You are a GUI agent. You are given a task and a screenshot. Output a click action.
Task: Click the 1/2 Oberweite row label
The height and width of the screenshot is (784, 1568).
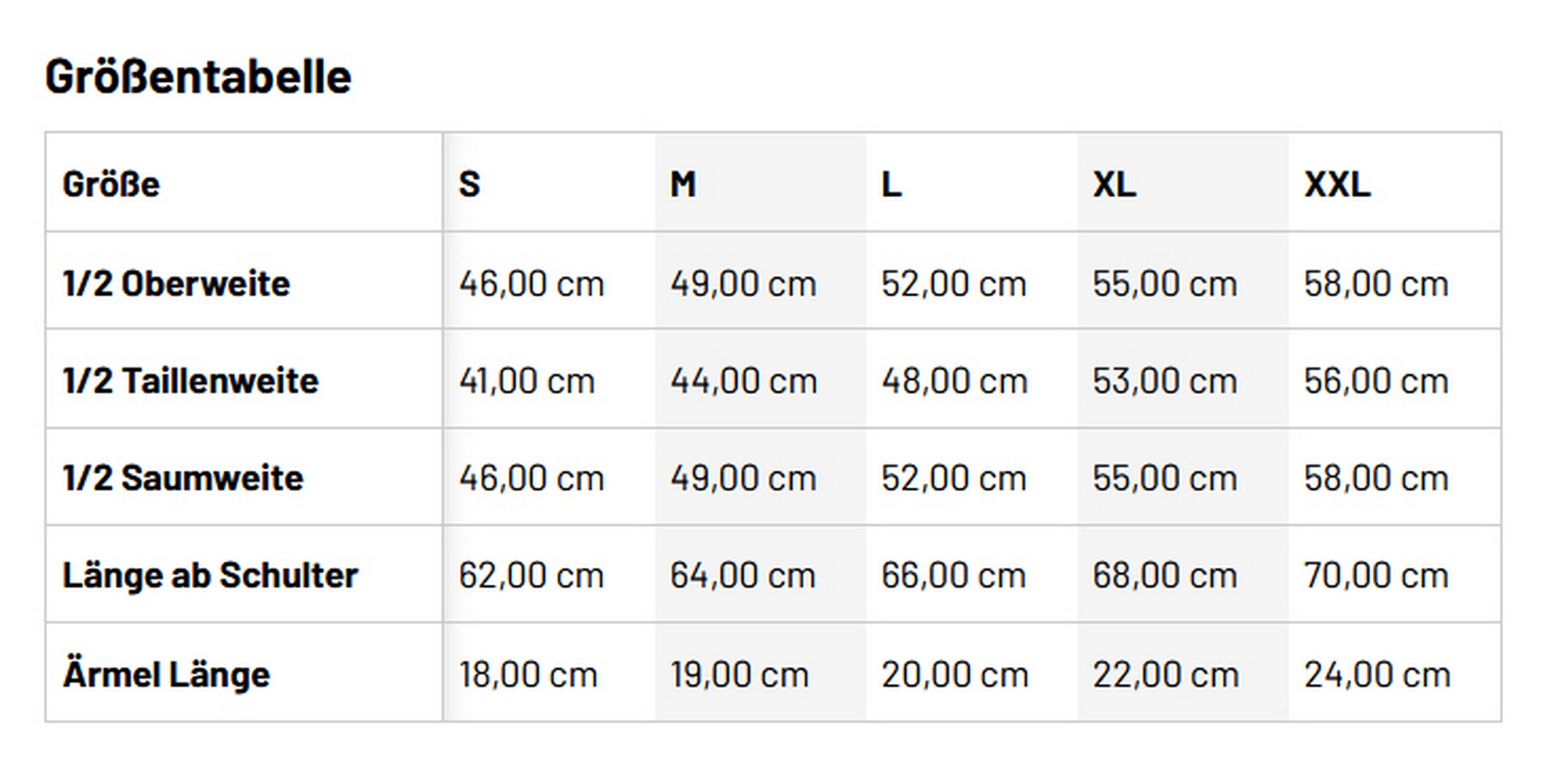176,284
